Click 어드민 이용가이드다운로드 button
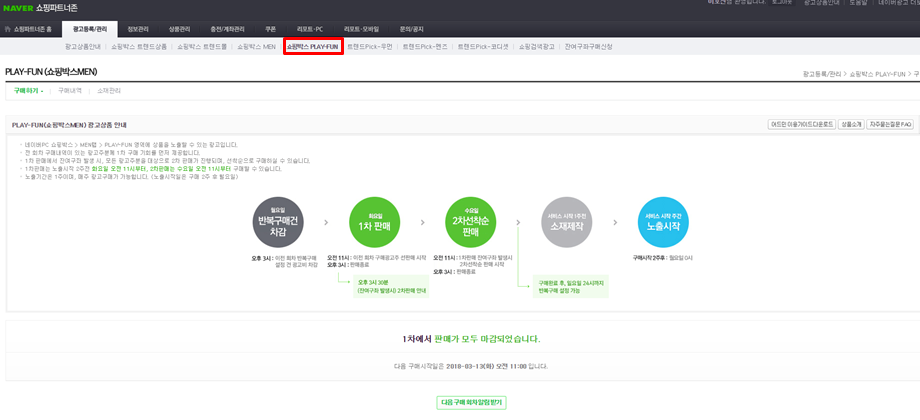920x420 pixels. [801, 125]
